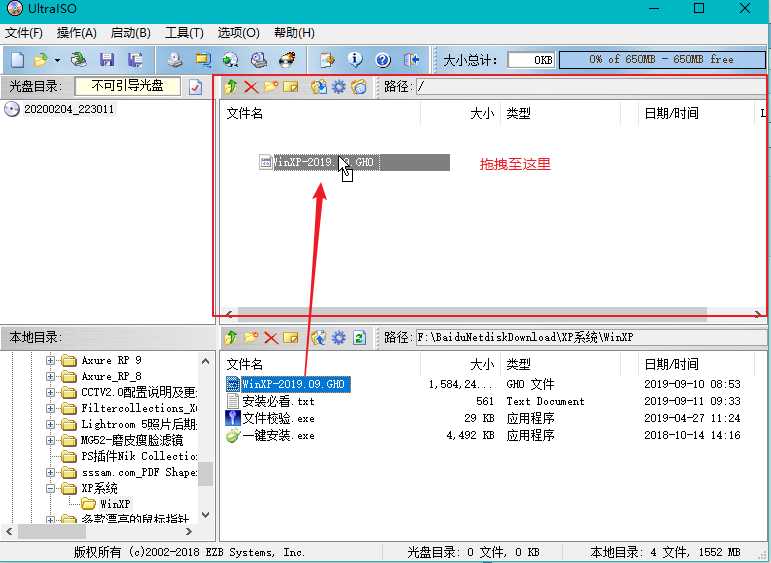Sort disc image files by 文件名 column
Viewport: 771px width, 563px height.
click(321, 114)
